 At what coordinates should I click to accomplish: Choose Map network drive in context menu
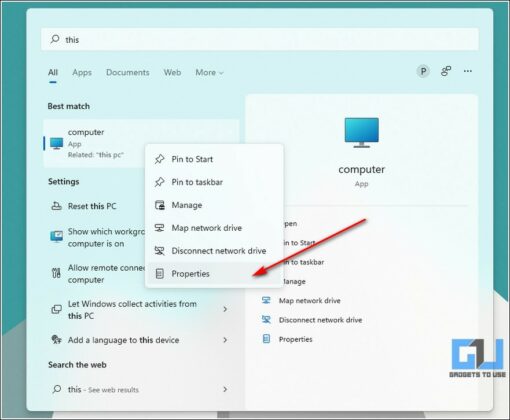click(214, 228)
